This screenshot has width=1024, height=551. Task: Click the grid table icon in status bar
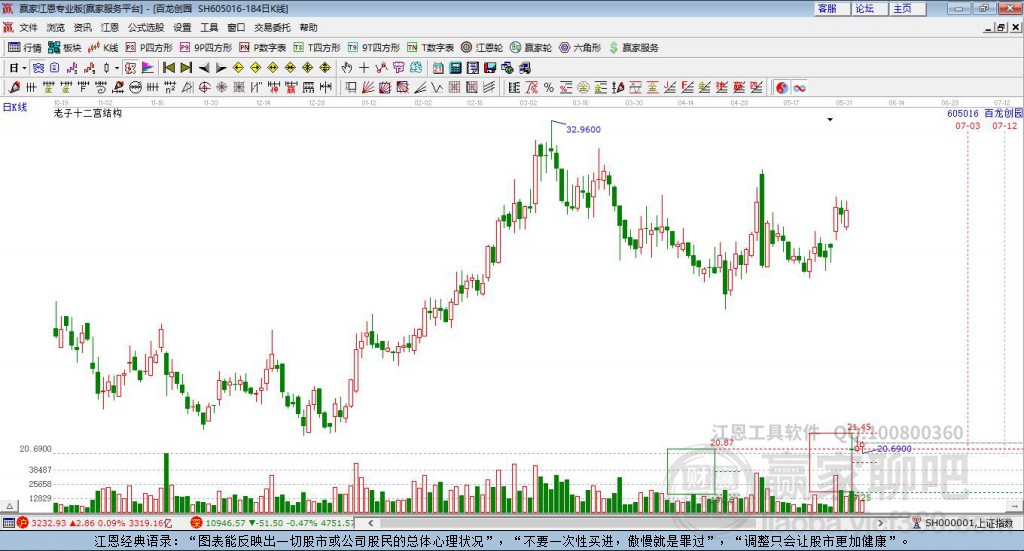[x=8, y=523]
